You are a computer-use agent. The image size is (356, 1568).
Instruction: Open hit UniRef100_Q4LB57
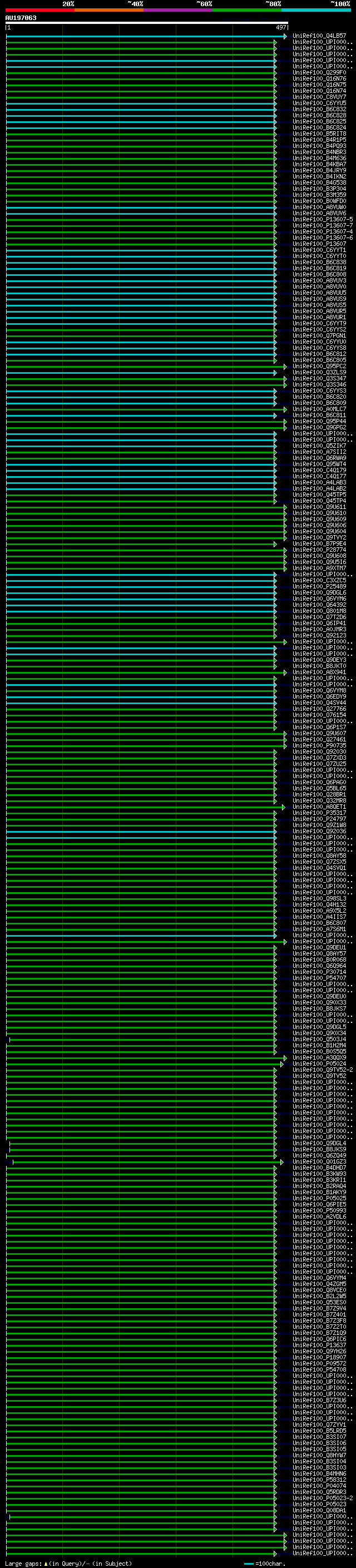(319, 37)
